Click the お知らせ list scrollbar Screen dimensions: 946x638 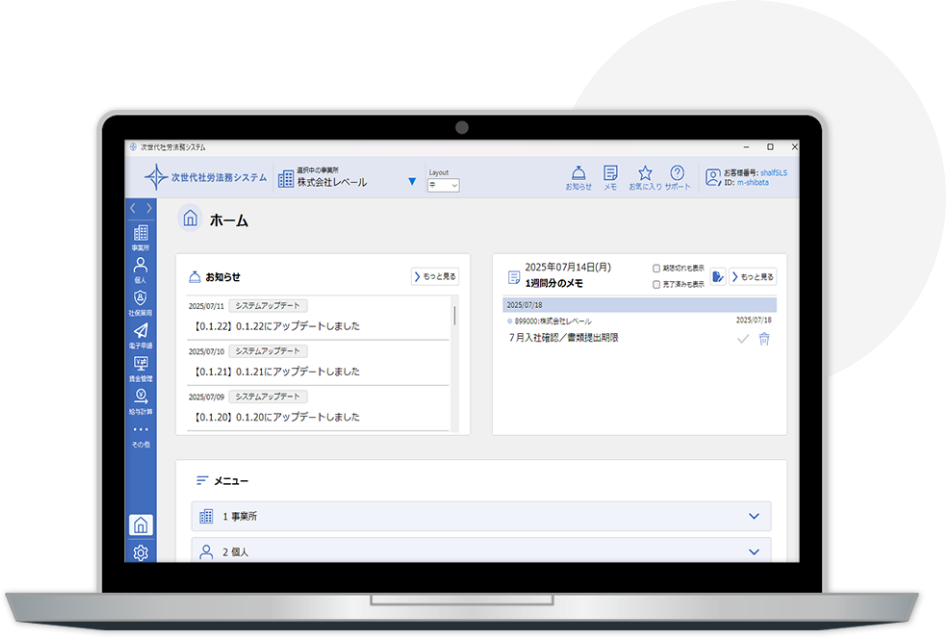click(455, 316)
